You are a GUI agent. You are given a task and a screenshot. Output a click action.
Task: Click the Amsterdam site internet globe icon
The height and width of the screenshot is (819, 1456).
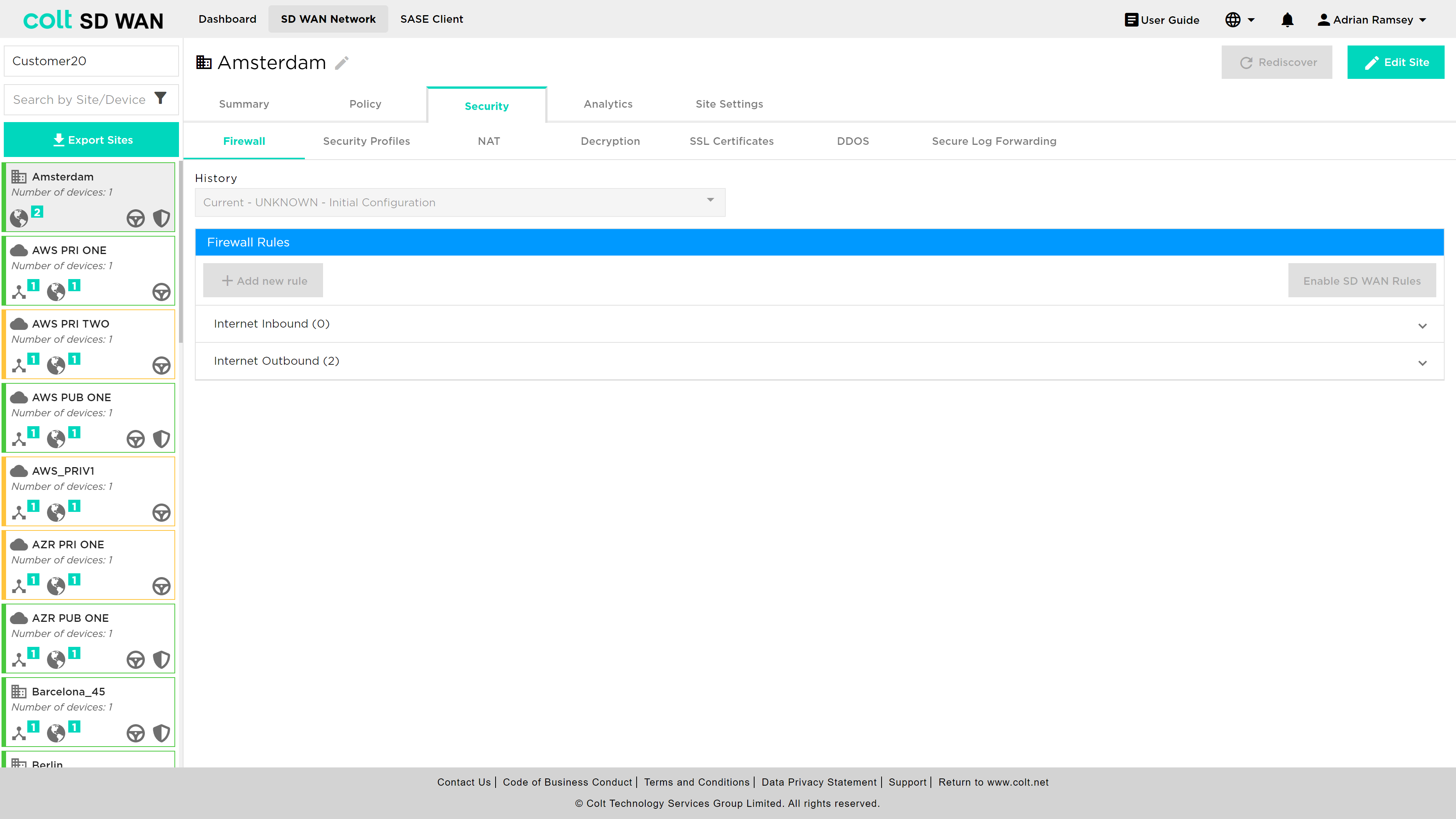click(19, 218)
